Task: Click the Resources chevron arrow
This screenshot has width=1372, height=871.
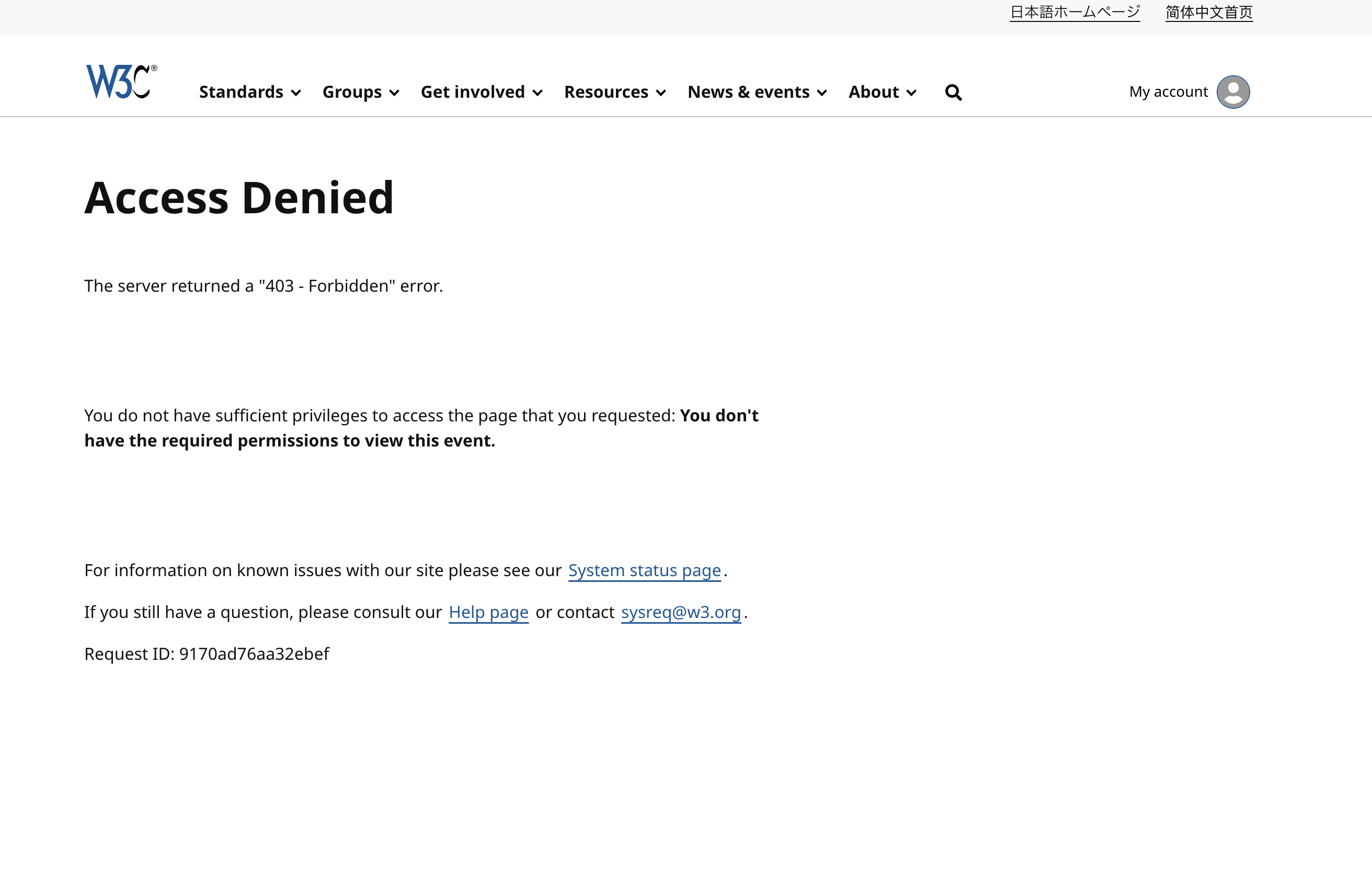Action: (661, 93)
